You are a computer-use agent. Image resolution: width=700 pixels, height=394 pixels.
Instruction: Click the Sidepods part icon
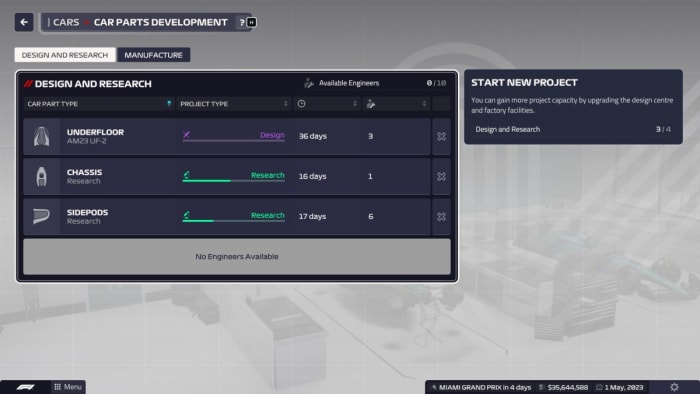[42, 216]
